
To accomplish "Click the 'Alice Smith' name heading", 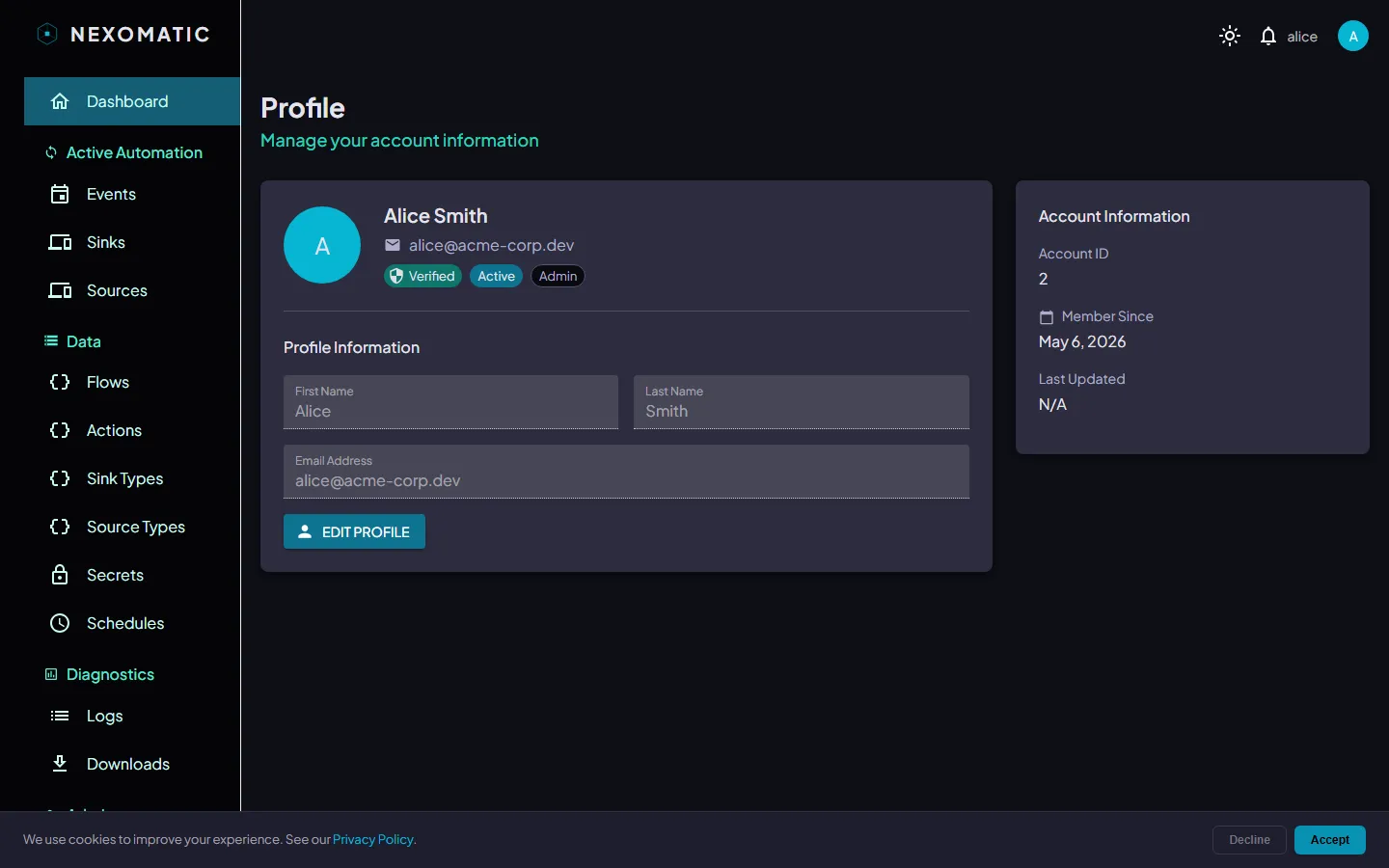I will 436,216.
